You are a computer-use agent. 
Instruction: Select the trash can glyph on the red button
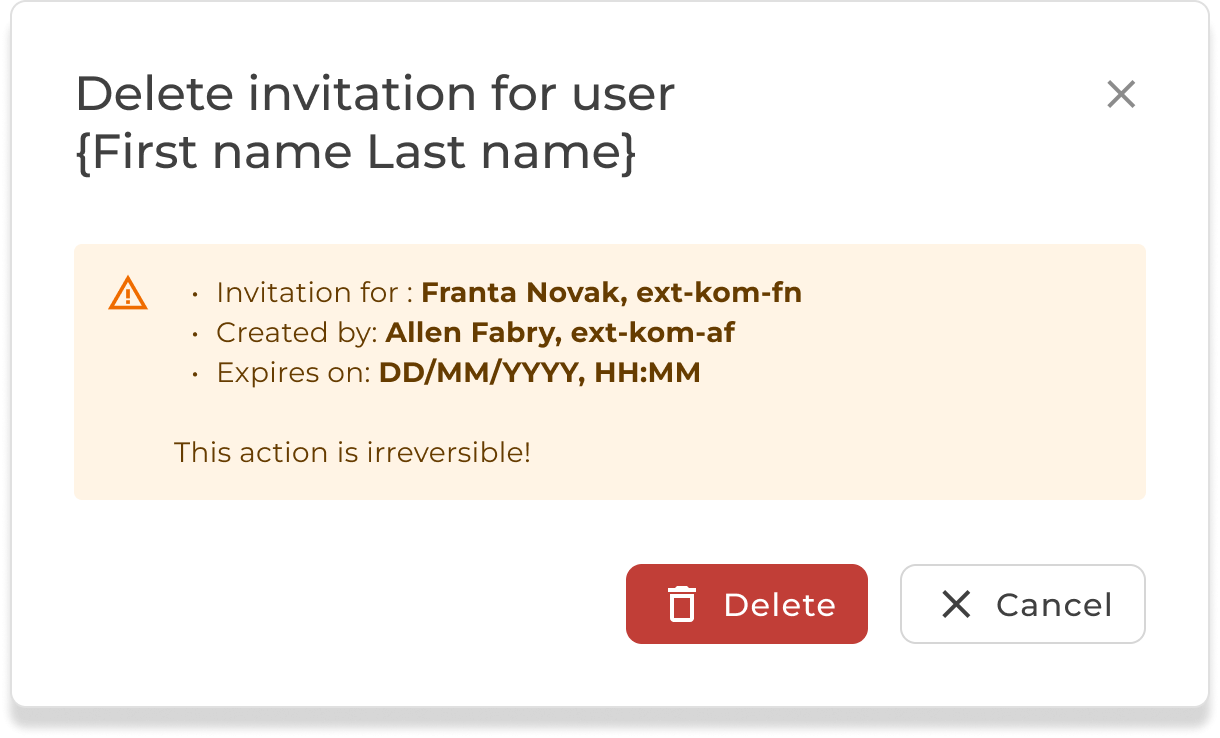681,604
